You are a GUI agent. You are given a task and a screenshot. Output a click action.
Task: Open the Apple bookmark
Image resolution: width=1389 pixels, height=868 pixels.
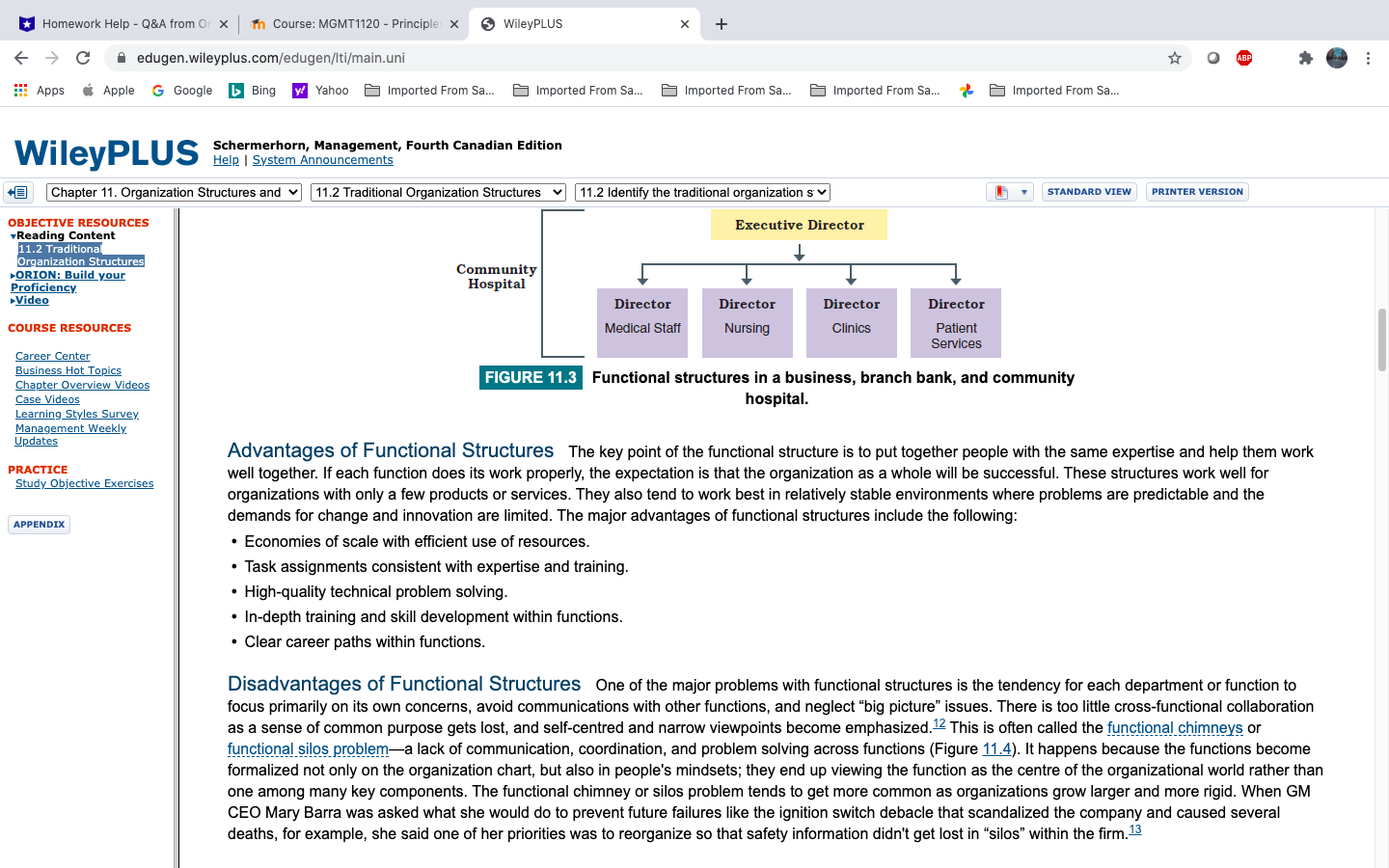(x=108, y=90)
